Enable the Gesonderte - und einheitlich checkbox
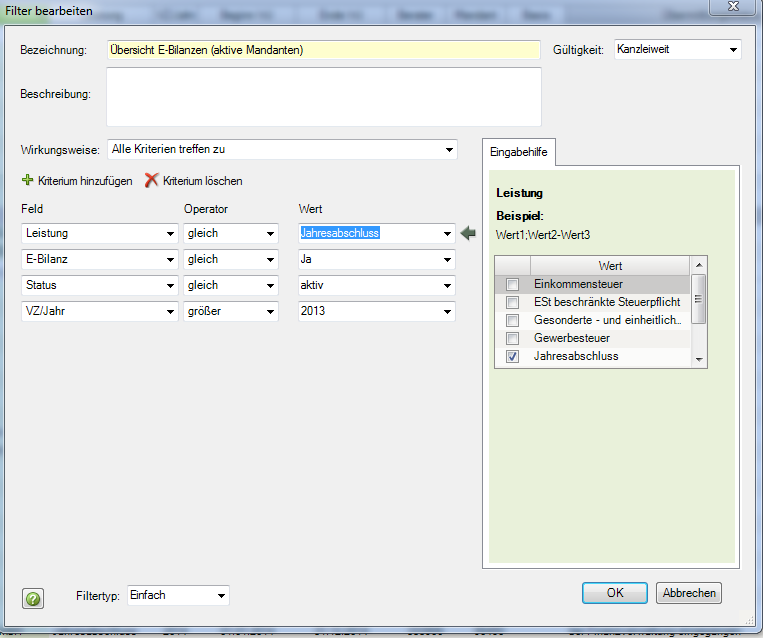763x638 pixels. click(x=512, y=320)
